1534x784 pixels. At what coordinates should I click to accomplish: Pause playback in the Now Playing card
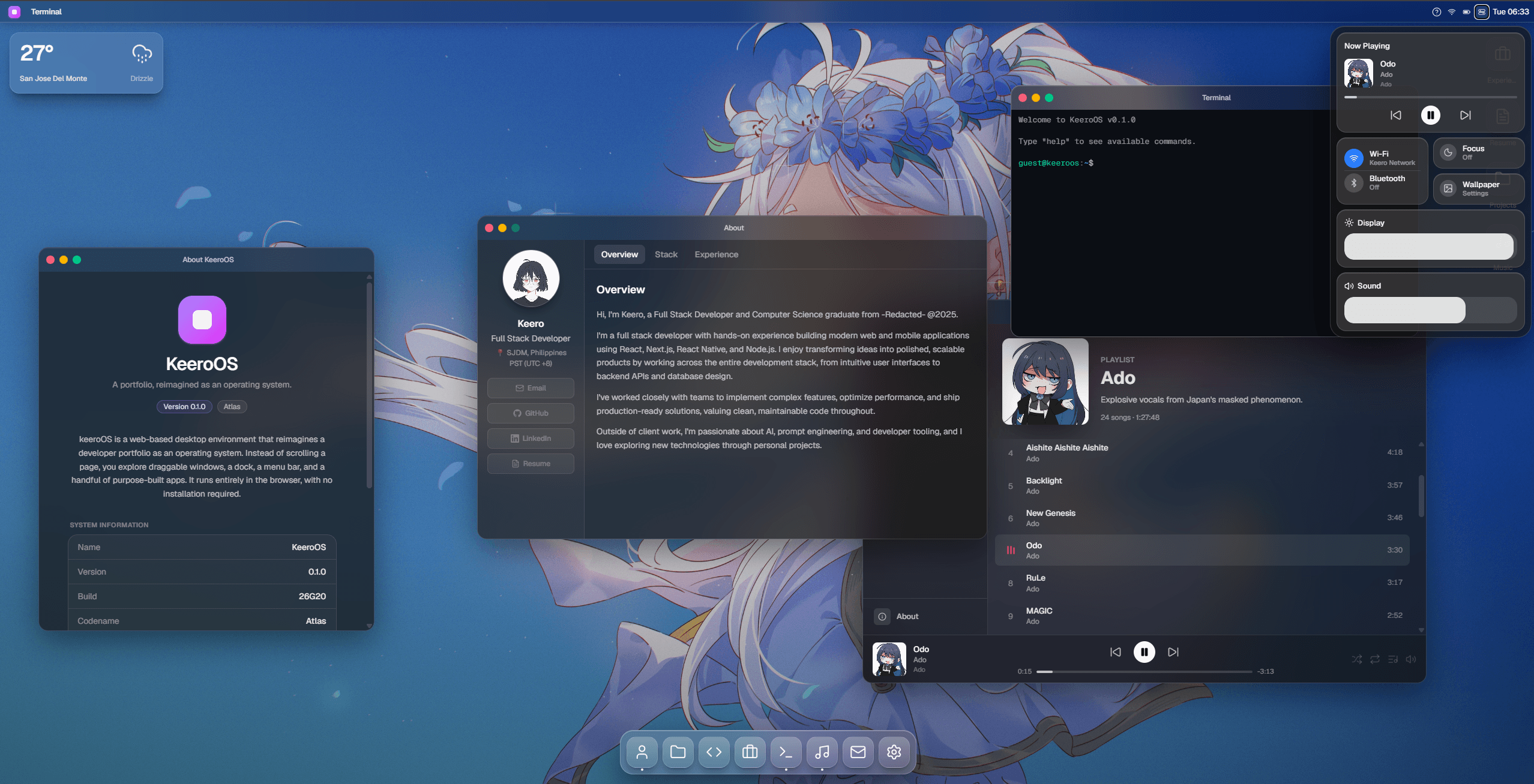(1430, 115)
